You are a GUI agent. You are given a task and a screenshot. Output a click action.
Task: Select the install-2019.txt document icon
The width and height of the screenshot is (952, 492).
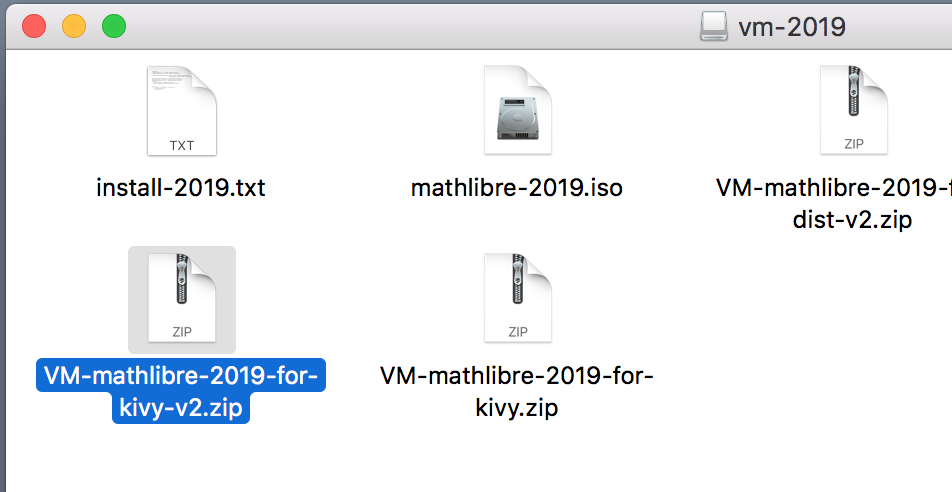182,111
